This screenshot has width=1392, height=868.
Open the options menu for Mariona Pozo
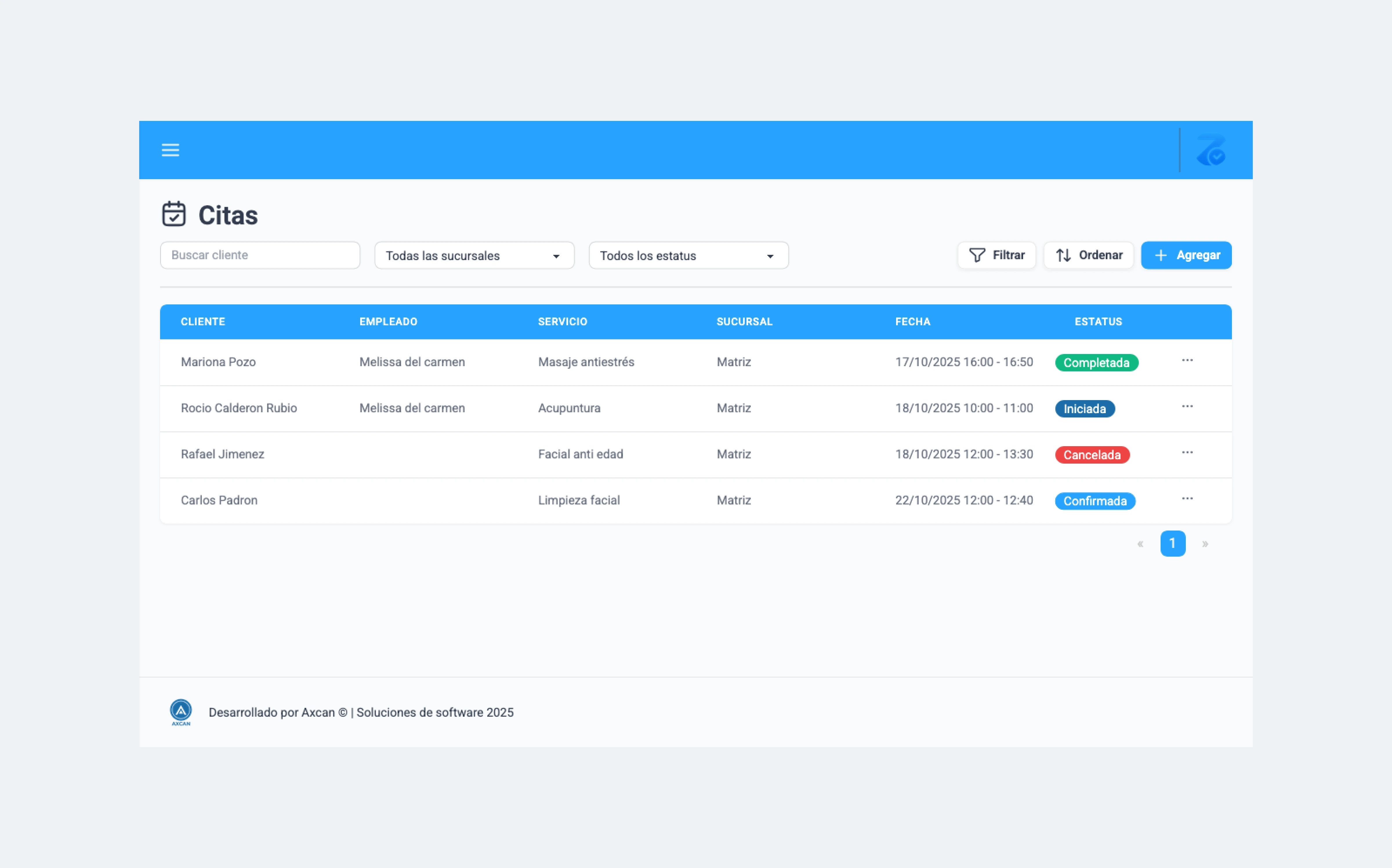(1187, 361)
